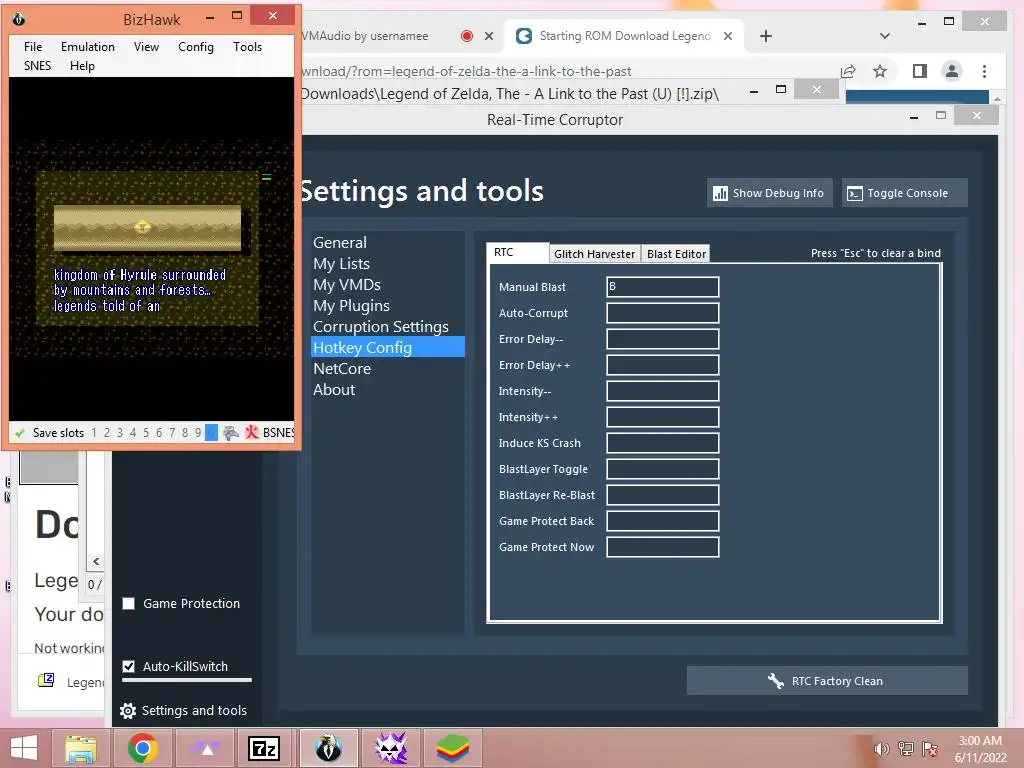The width and height of the screenshot is (1024, 768).
Task: Click the green checkmark in BizHawk status bar
Action: click(x=20, y=432)
